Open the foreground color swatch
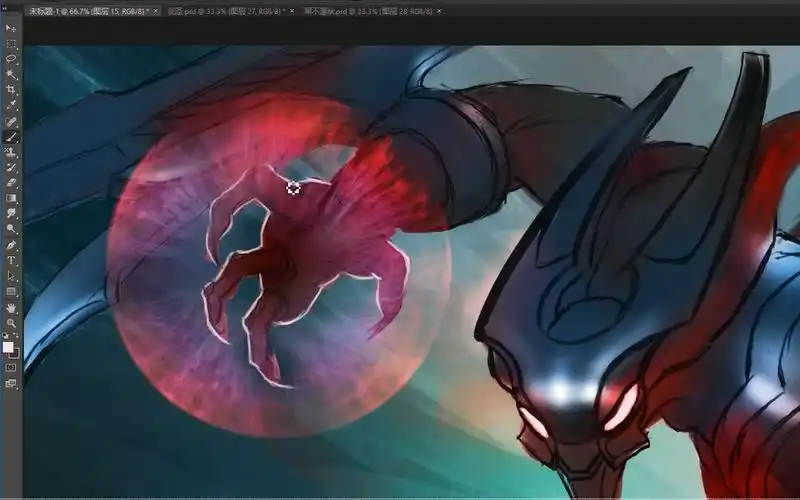 coord(9,347)
